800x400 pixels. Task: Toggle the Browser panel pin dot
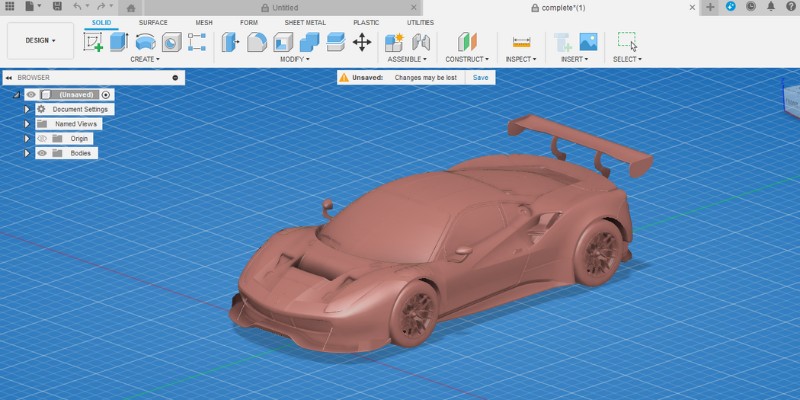(175, 78)
